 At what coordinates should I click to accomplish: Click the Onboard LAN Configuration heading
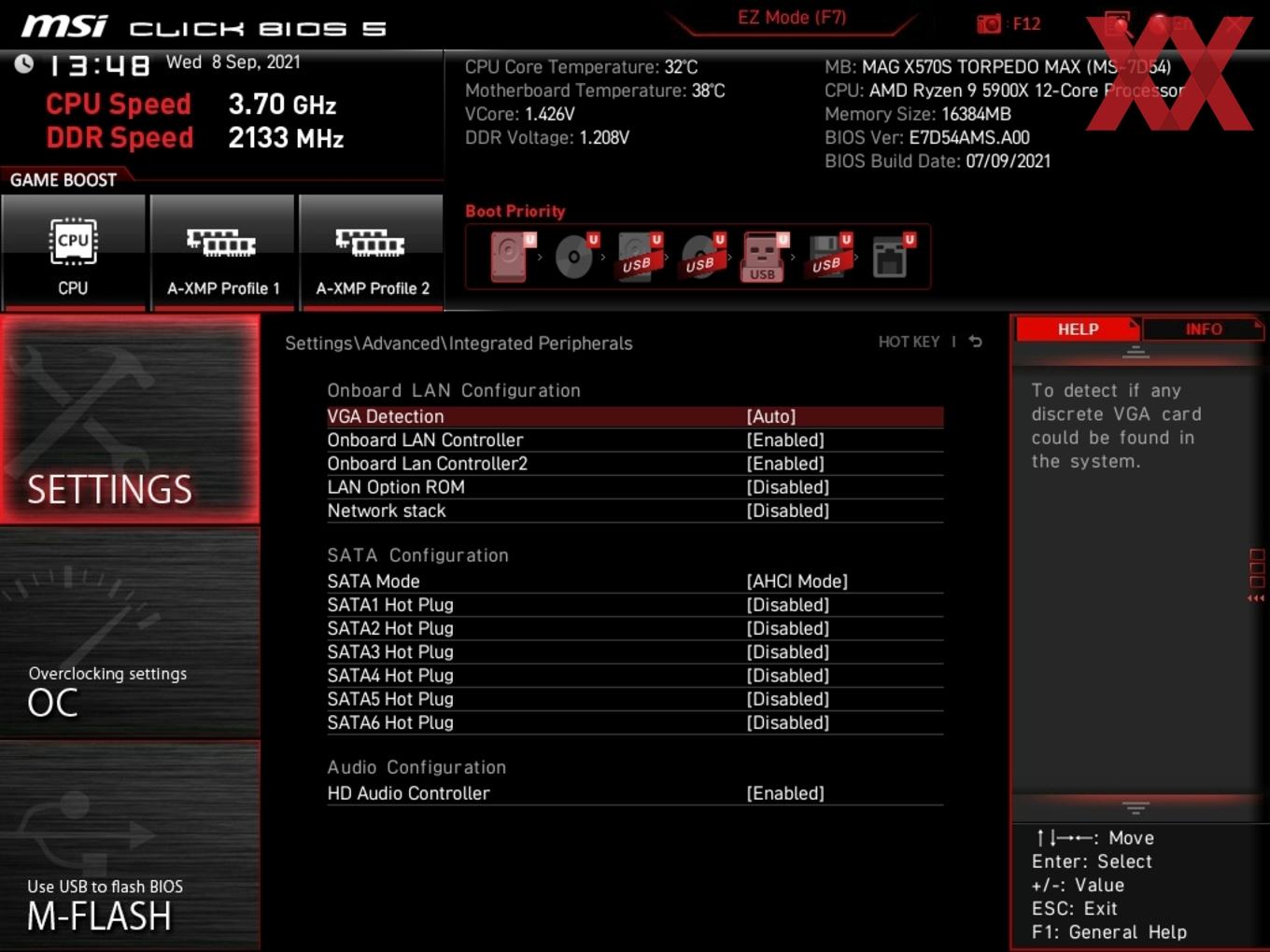click(454, 390)
